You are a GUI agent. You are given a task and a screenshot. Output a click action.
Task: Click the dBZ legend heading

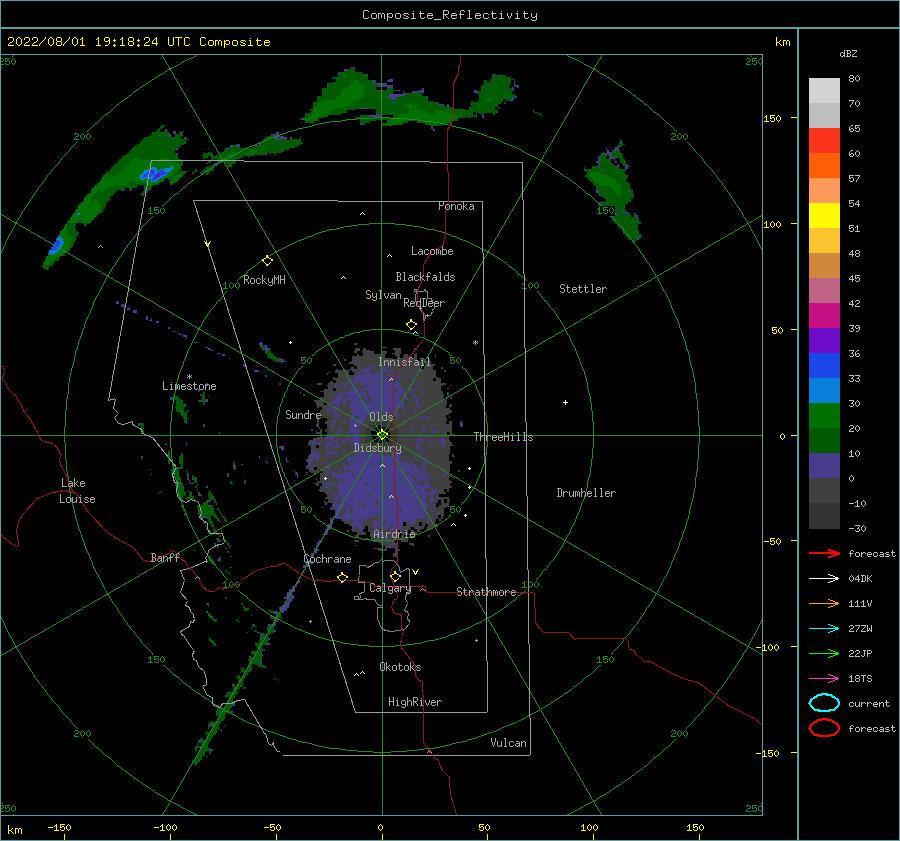pyautogui.click(x=848, y=53)
